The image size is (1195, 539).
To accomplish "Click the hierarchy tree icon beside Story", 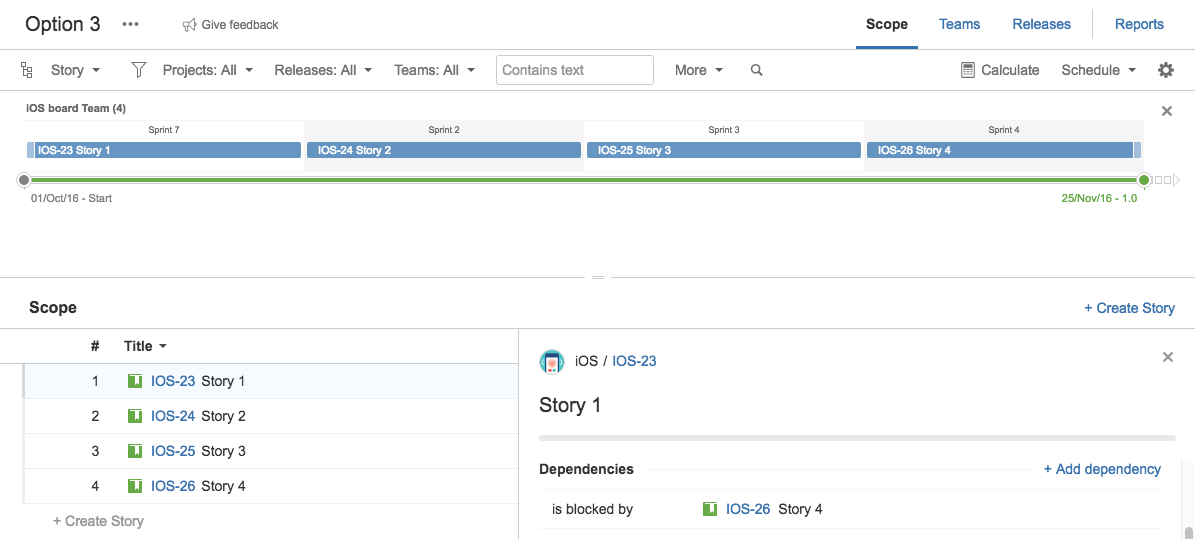I will pyautogui.click(x=27, y=70).
